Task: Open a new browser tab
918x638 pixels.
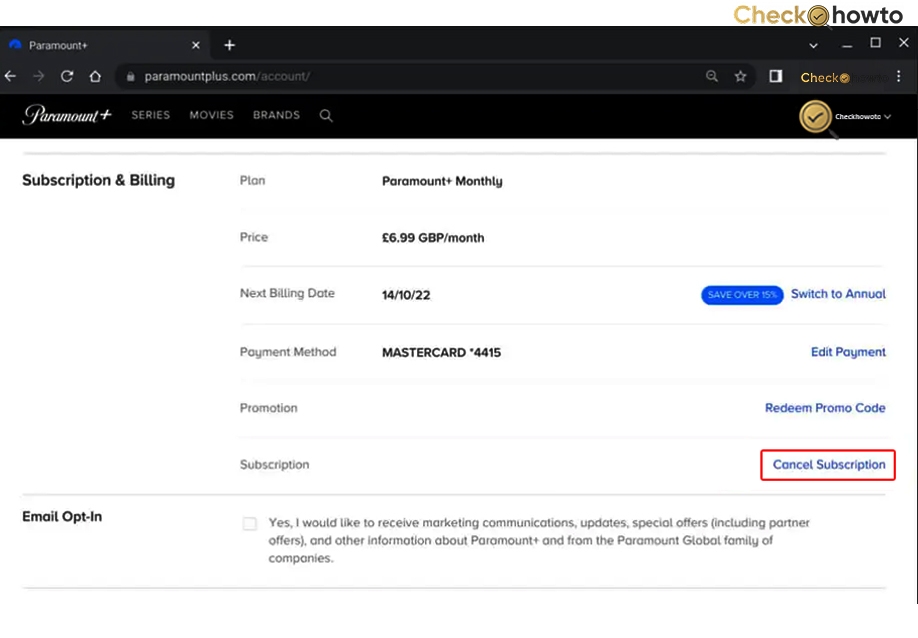Action: (x=230, y=45)
